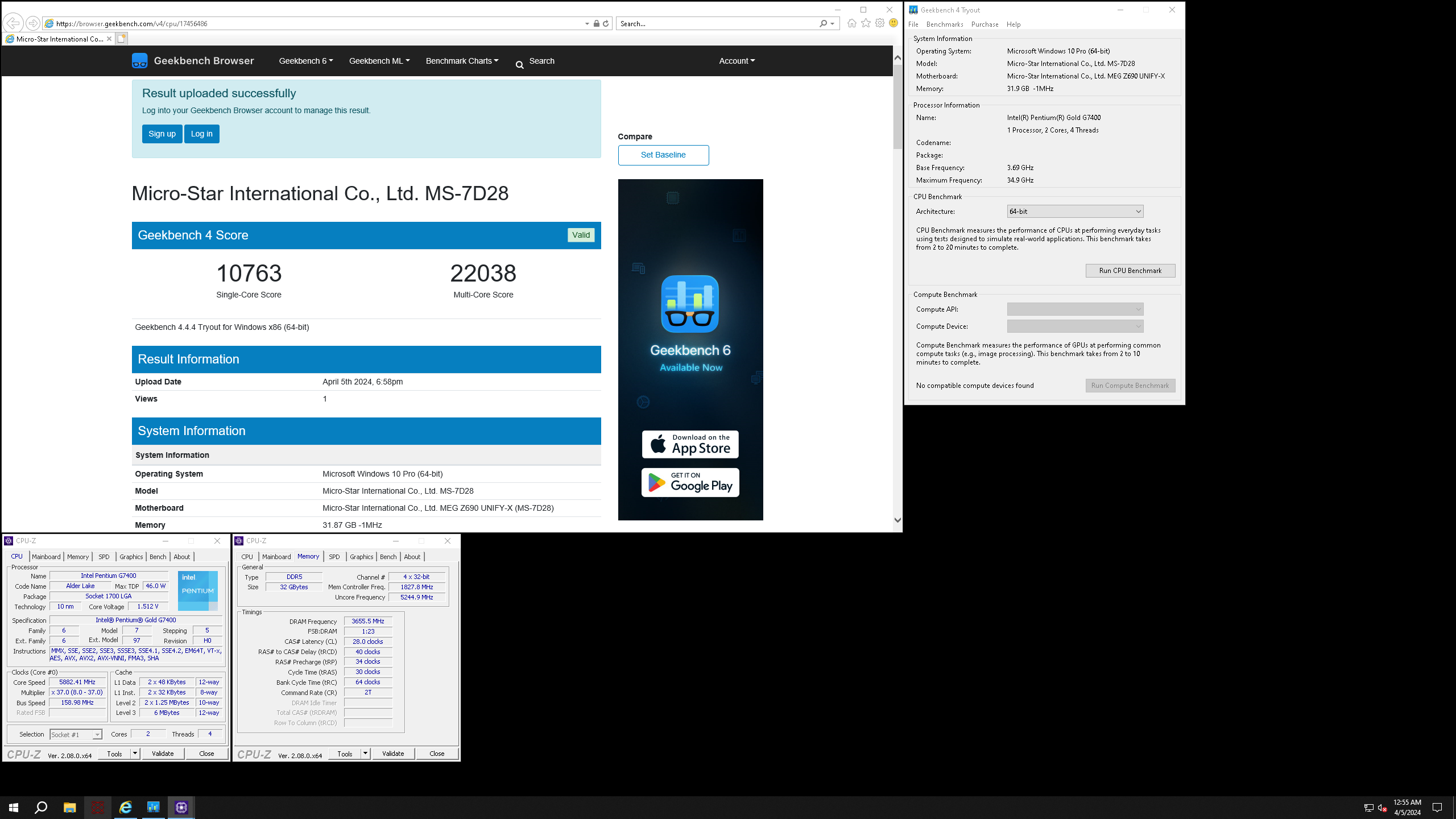The width and height of the screenshot is (1456, 819).
Task: Click the Geekbench taskbar icon
Action: (154, 808)
